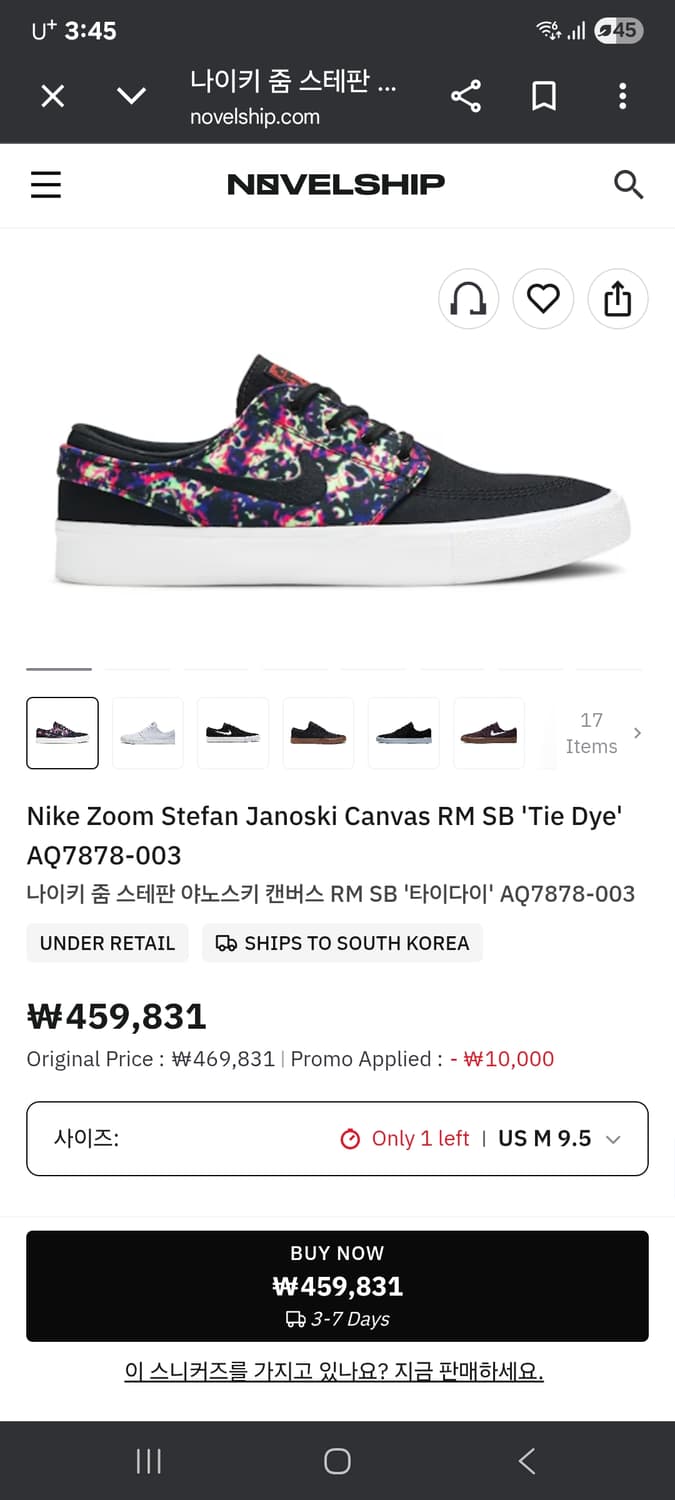Tap the Android home button
The height and width of the screenshot is (1500, 675).
click(x=337, y=1461)
